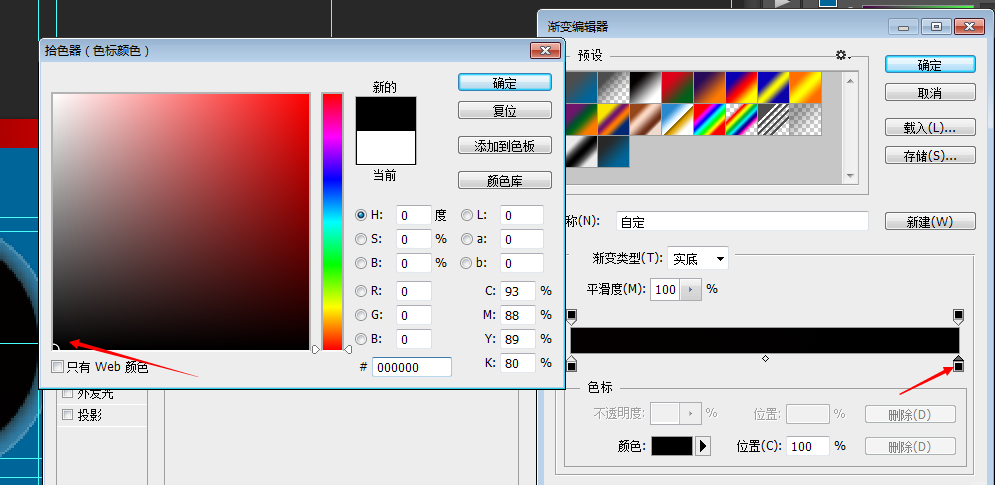Enable the 只有 Web 颜色 checkbox

coord(58,366)
